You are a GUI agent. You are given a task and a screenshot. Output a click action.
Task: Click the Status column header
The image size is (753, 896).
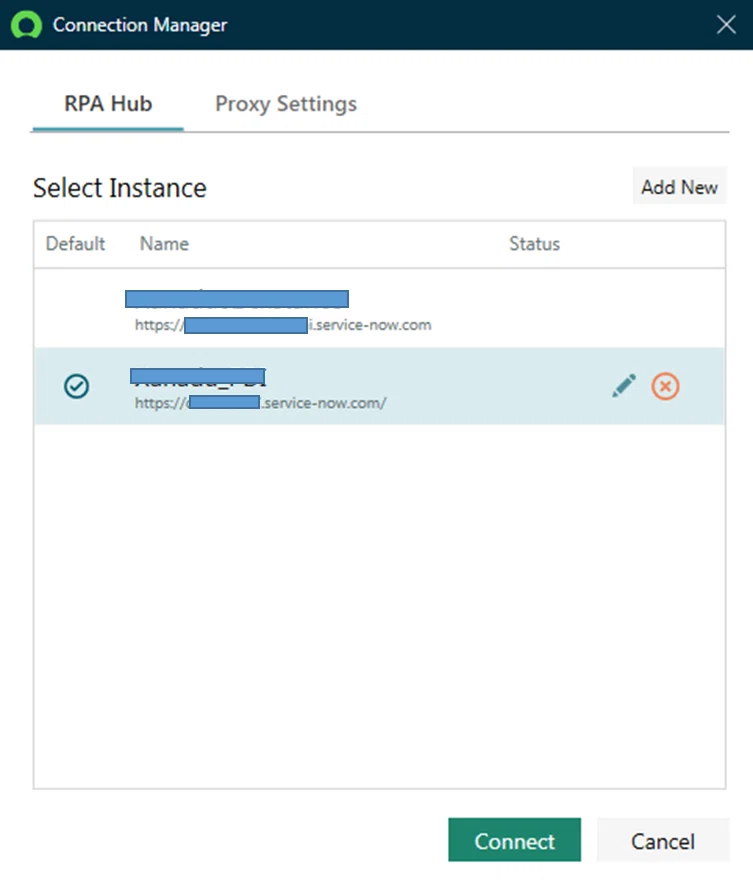click(534, 244)
